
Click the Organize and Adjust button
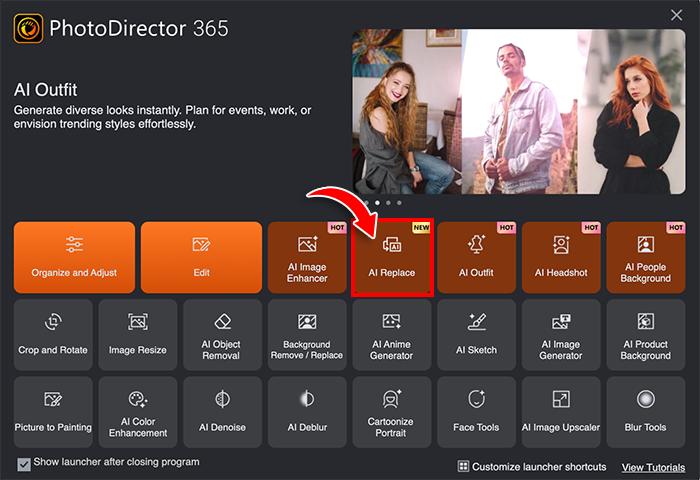(x=74, y=257)
